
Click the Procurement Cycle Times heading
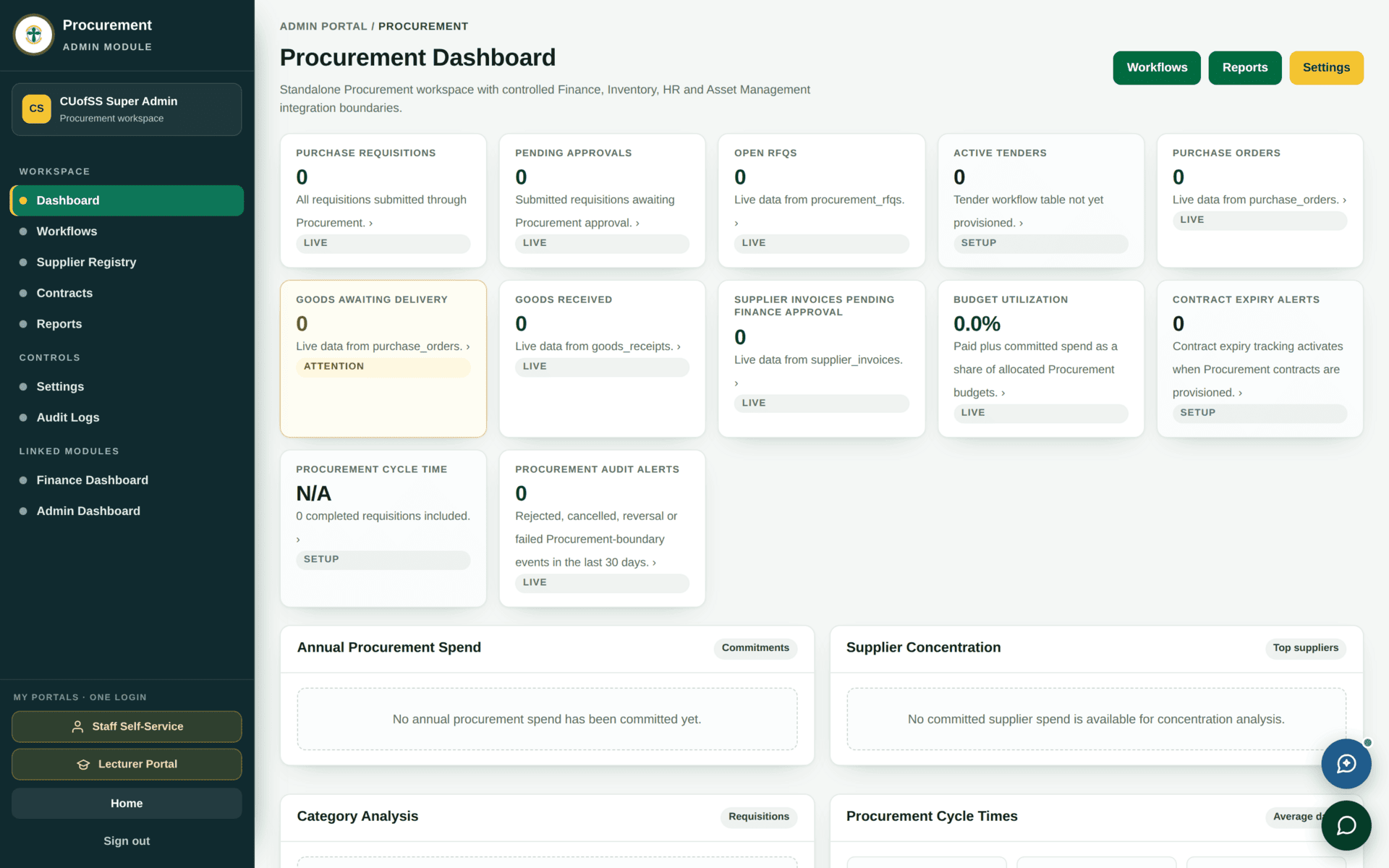pos(932,816)
